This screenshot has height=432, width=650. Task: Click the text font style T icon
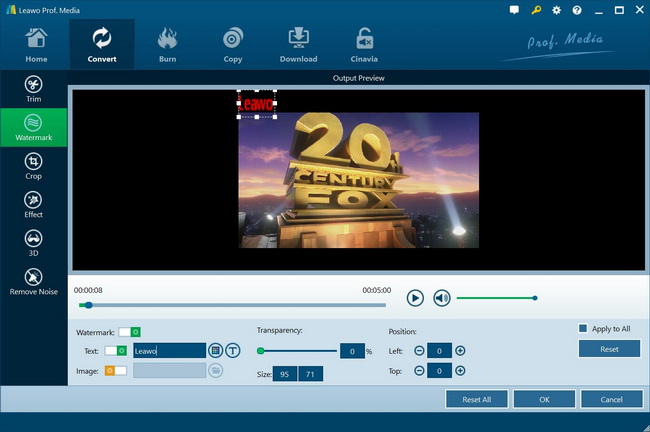click(x=233, y=350)
